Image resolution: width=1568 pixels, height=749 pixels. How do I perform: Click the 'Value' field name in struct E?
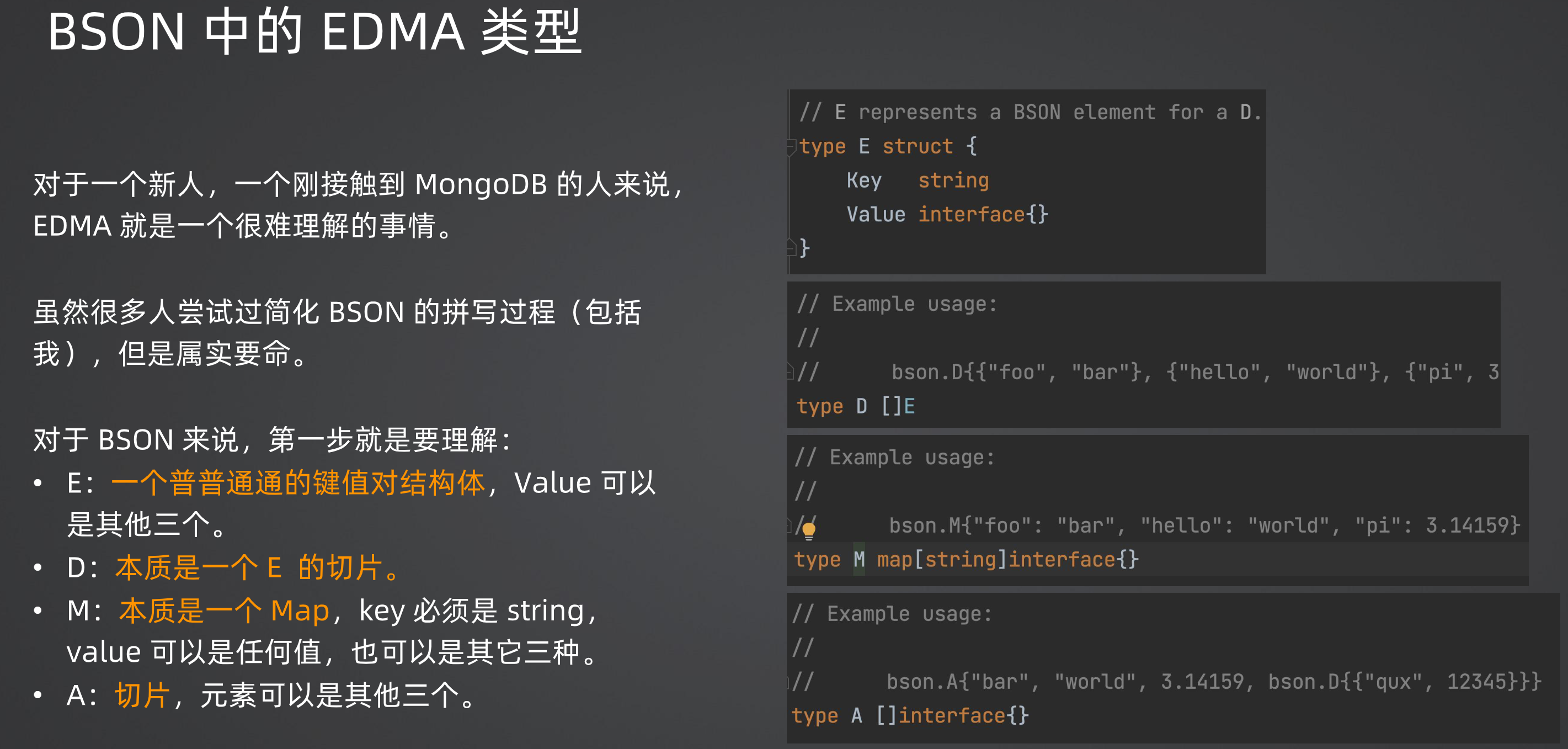(x=876, y=214)
